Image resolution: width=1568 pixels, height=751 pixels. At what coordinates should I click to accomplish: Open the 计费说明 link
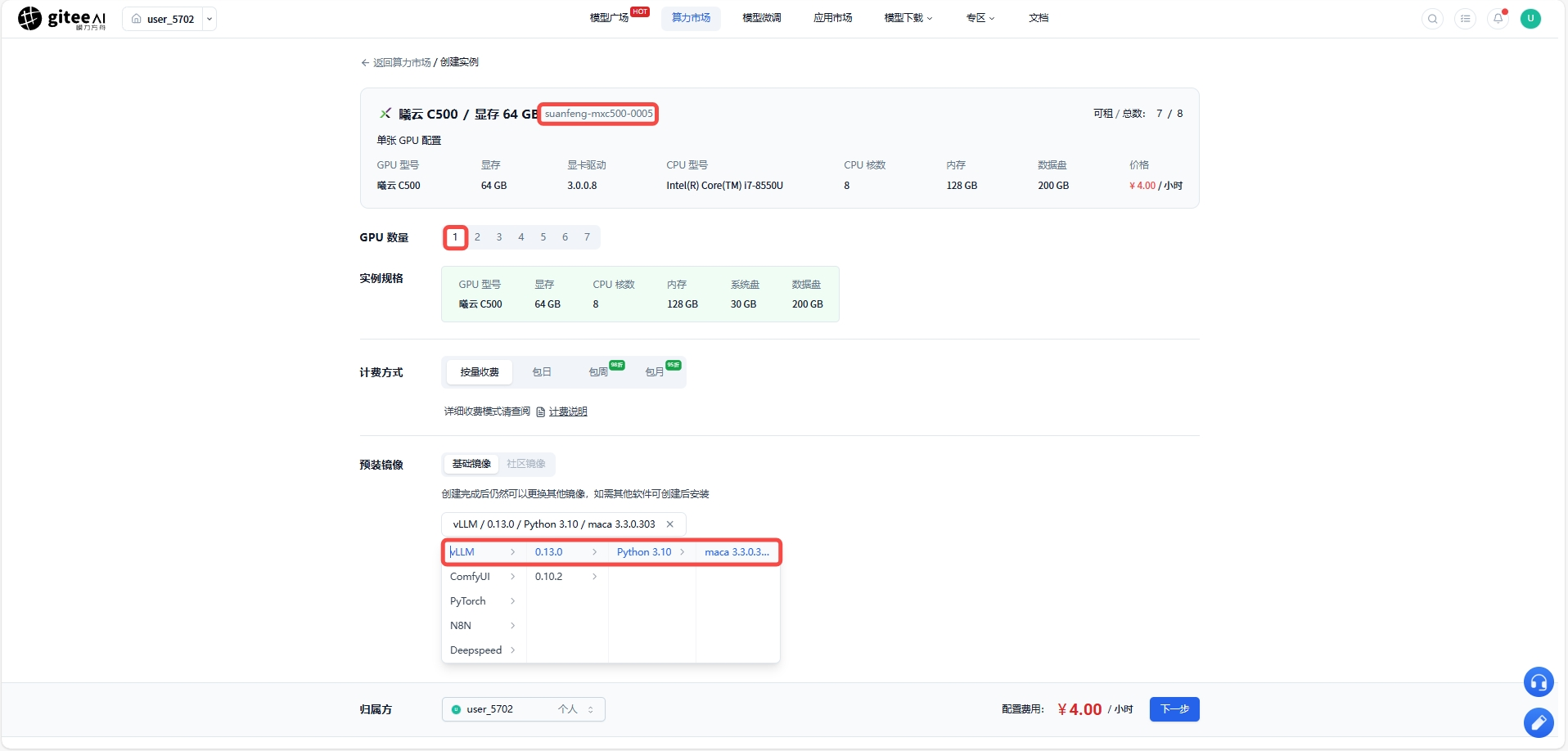click(x=568, y=411)
